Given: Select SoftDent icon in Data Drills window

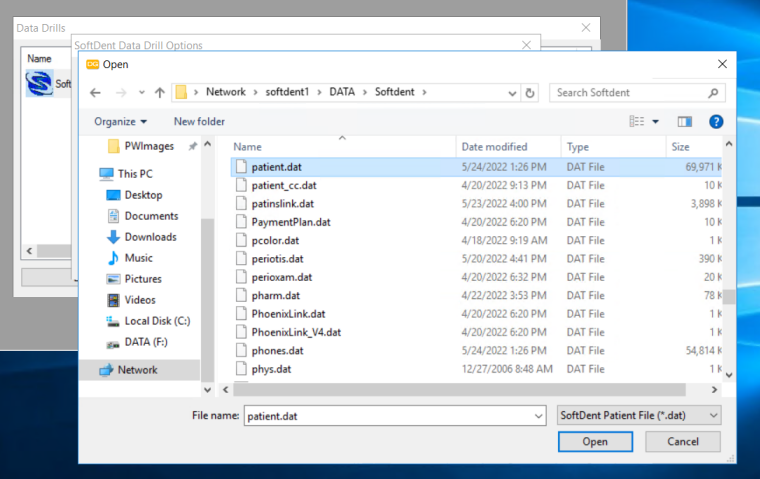Looking at the screenshot, I should pos(40,83).
